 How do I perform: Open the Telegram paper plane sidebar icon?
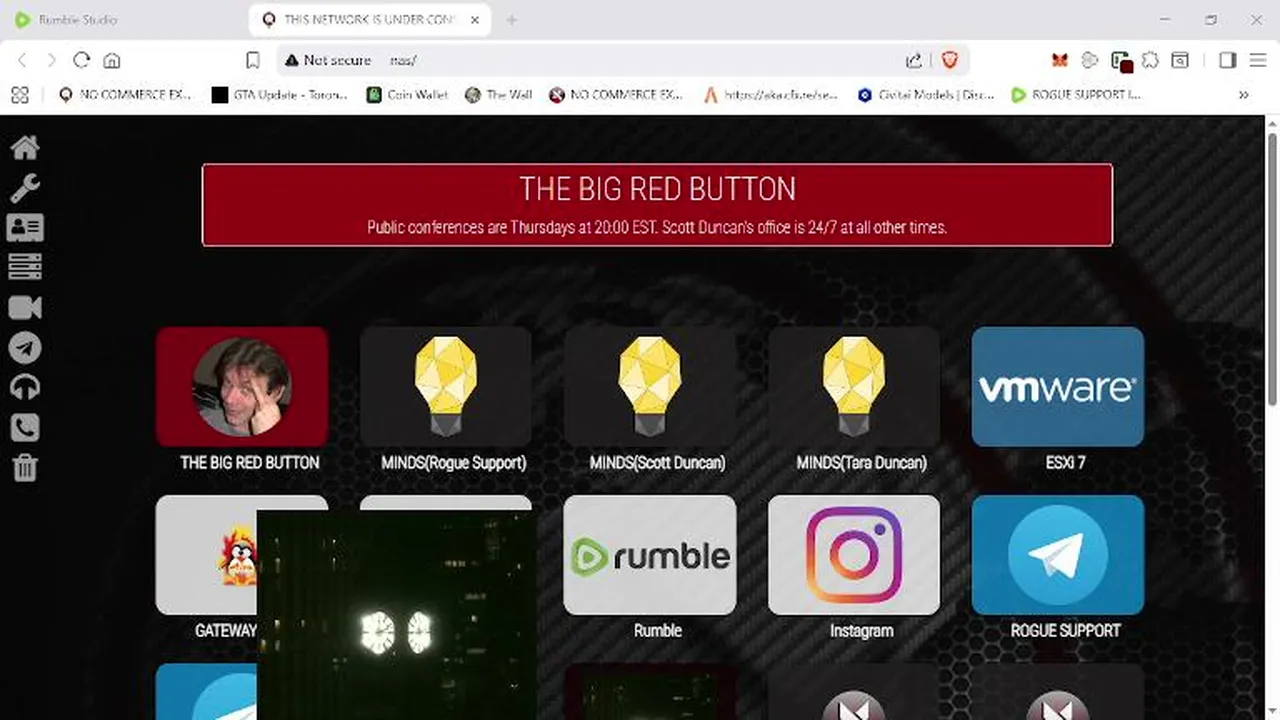[x=25, y=348]
